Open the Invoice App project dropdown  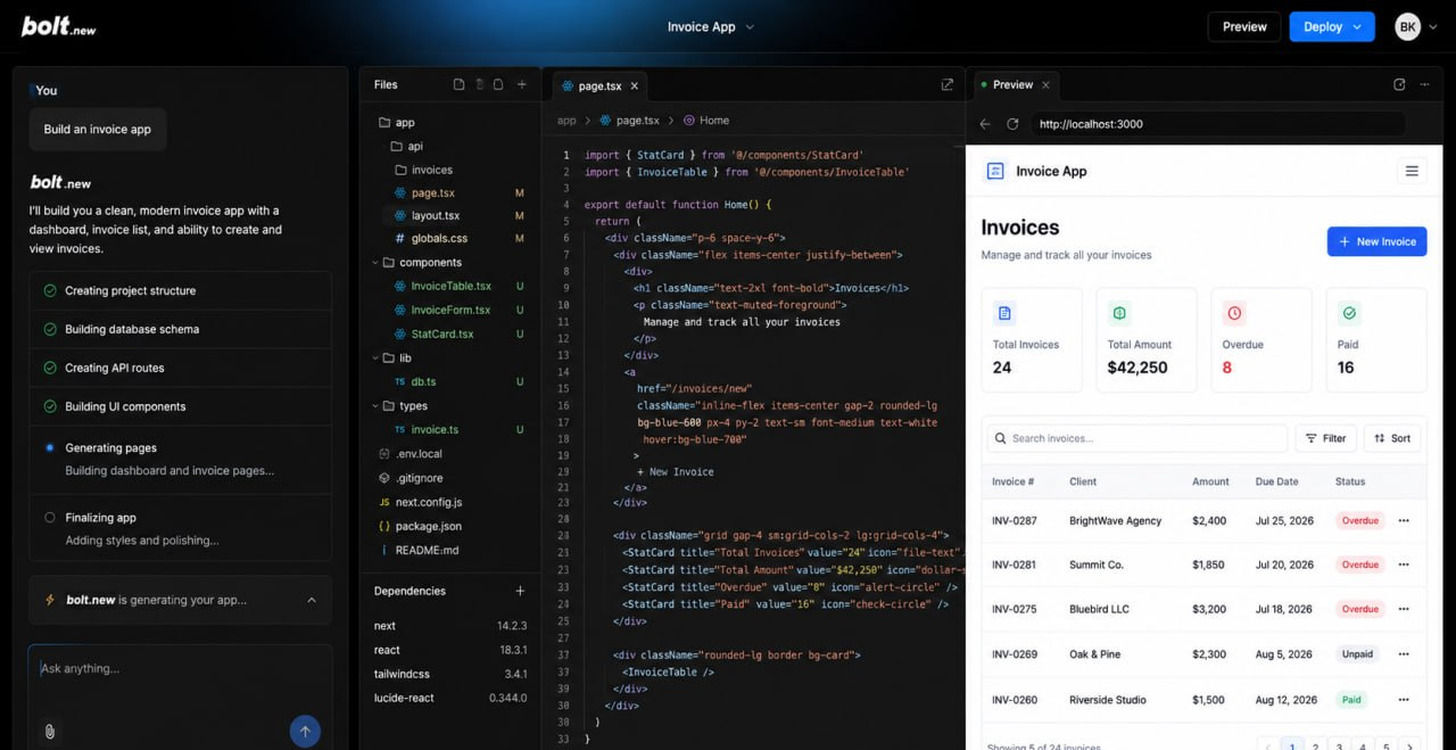(x=711, y=27)
